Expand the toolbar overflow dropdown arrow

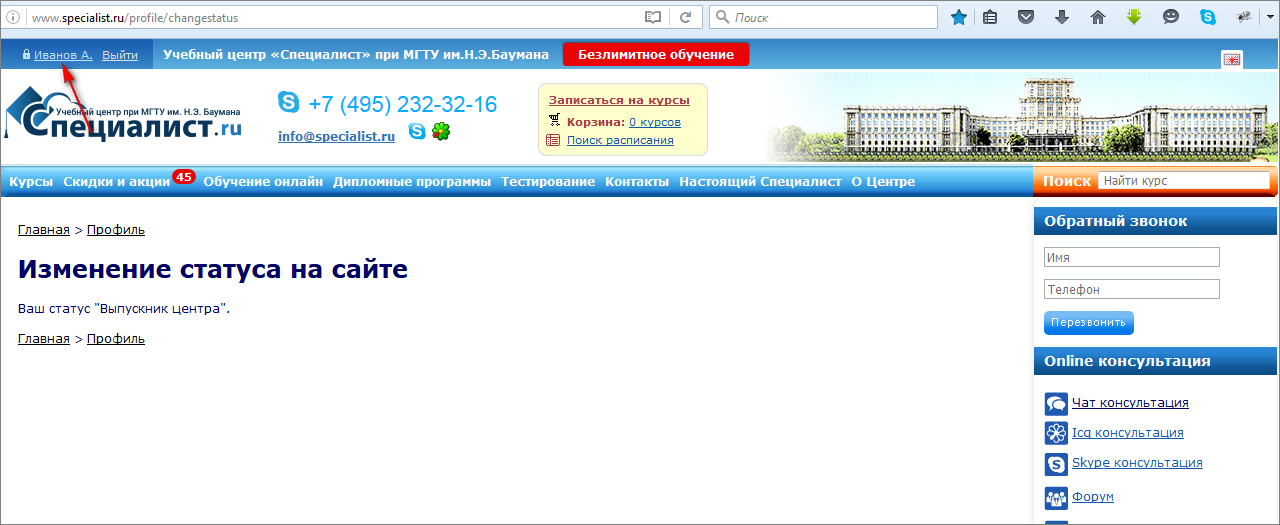[x=1270, y=18]
